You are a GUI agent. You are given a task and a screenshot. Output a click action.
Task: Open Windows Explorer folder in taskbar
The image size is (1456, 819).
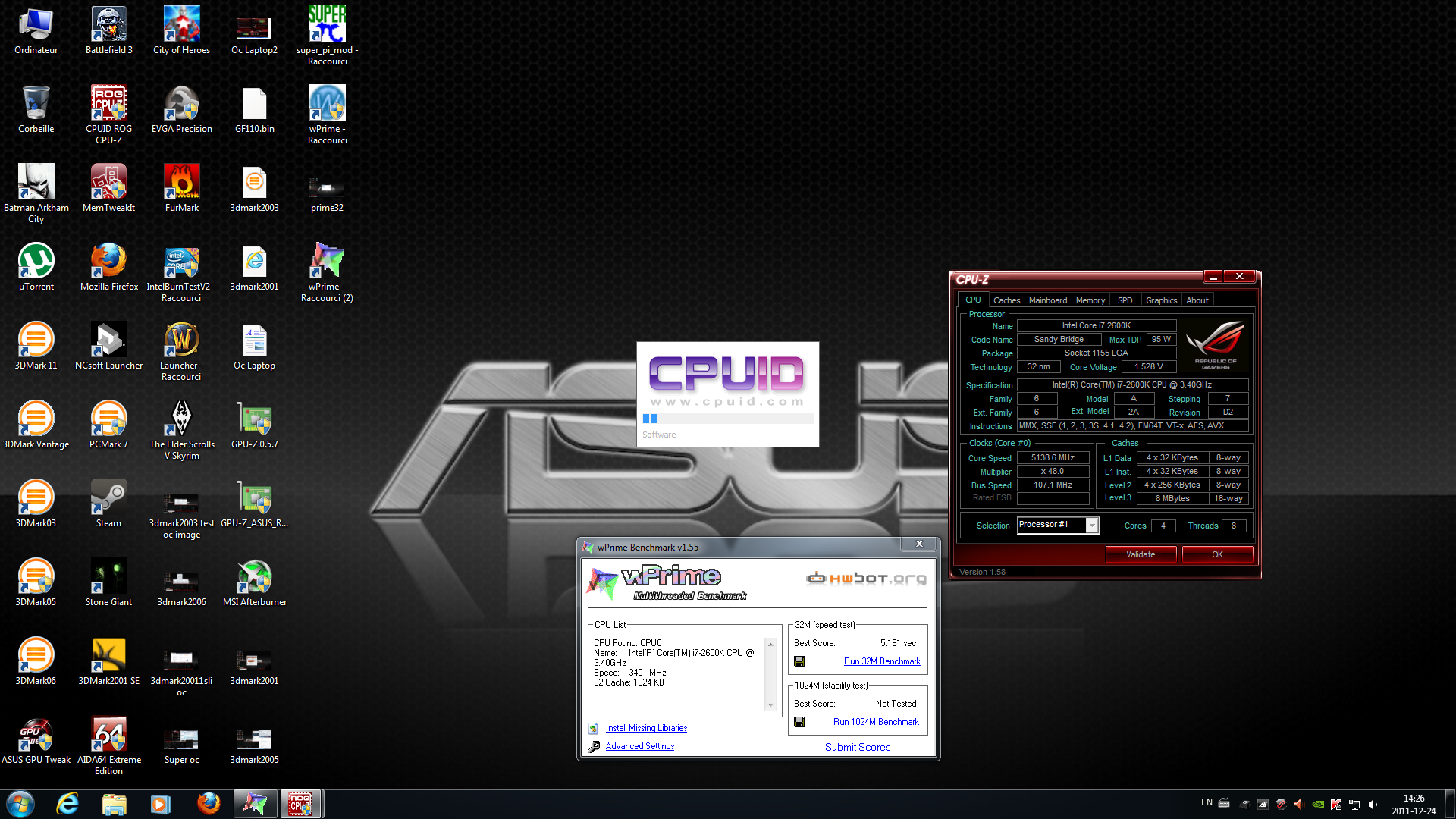point(114,804)
